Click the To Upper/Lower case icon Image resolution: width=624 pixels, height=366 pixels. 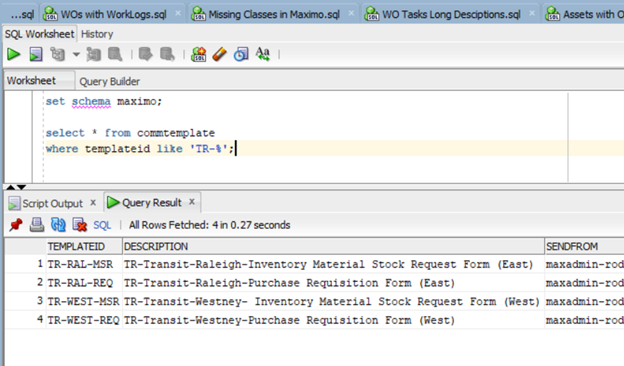[x=263, y=54]
